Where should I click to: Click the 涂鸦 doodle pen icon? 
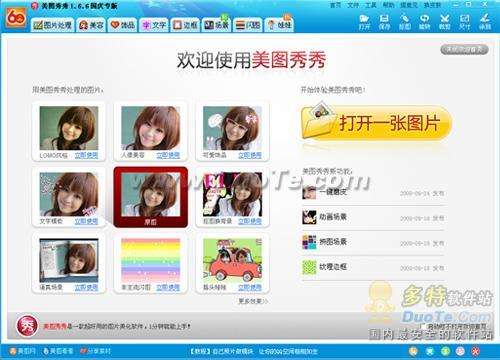click(485, 22)
